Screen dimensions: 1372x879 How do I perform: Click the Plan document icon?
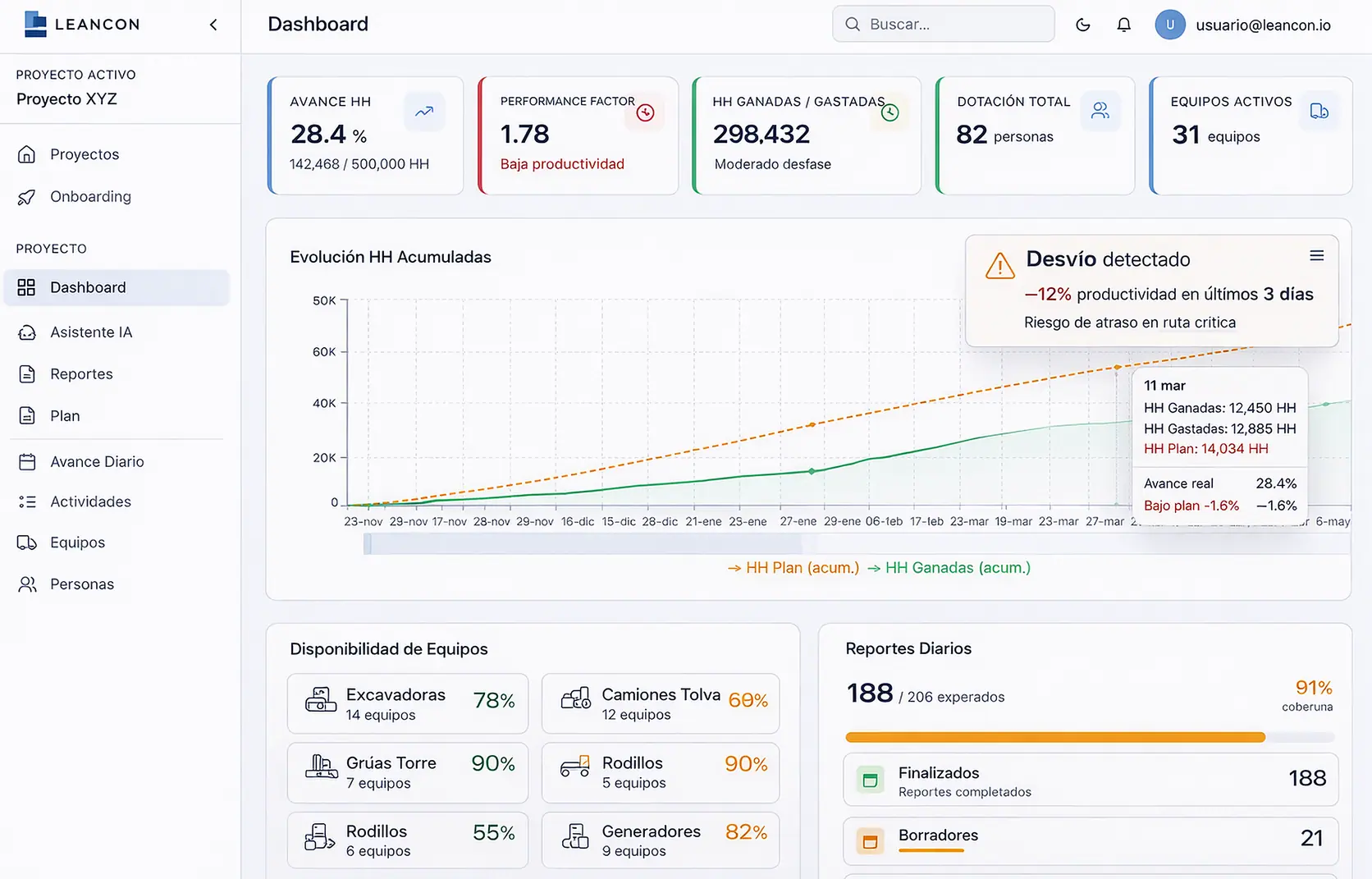27,416
